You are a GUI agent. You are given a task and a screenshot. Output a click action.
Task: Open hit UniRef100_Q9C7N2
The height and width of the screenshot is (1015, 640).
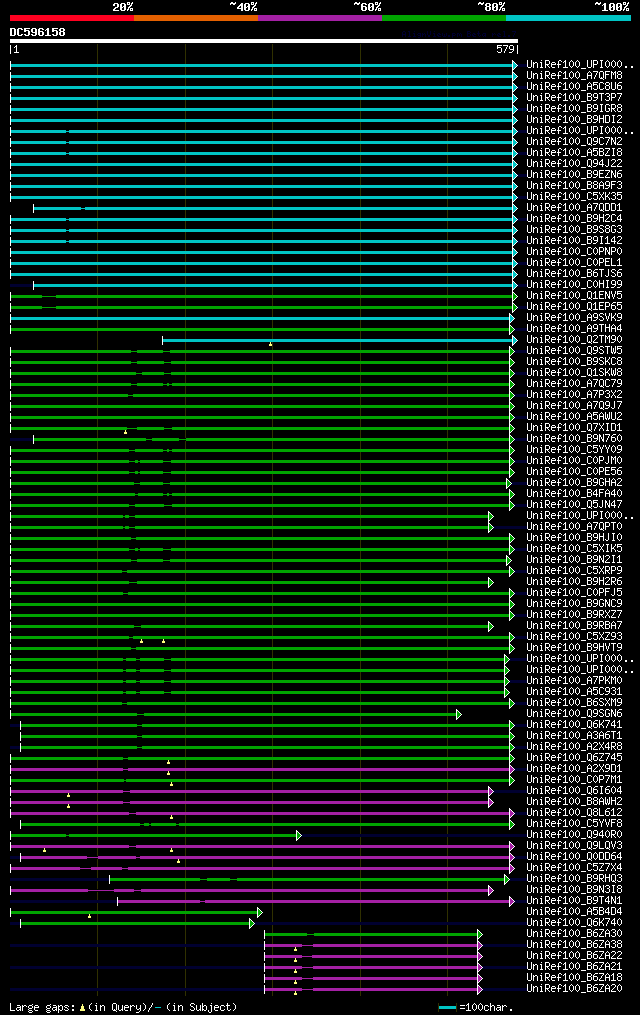click(x=574, y=141)
